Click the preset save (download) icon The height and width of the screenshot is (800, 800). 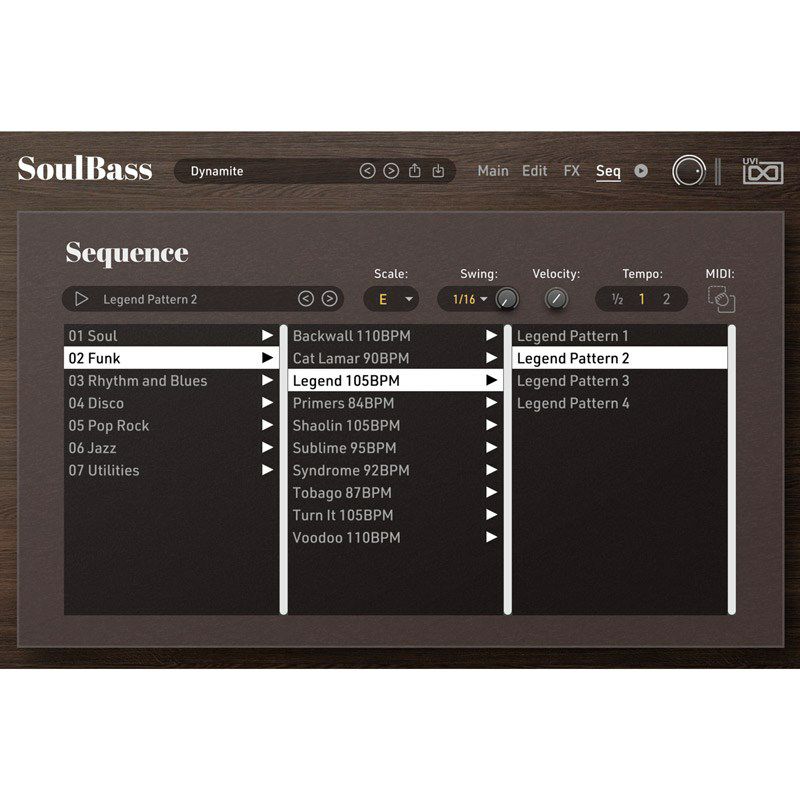438,171
